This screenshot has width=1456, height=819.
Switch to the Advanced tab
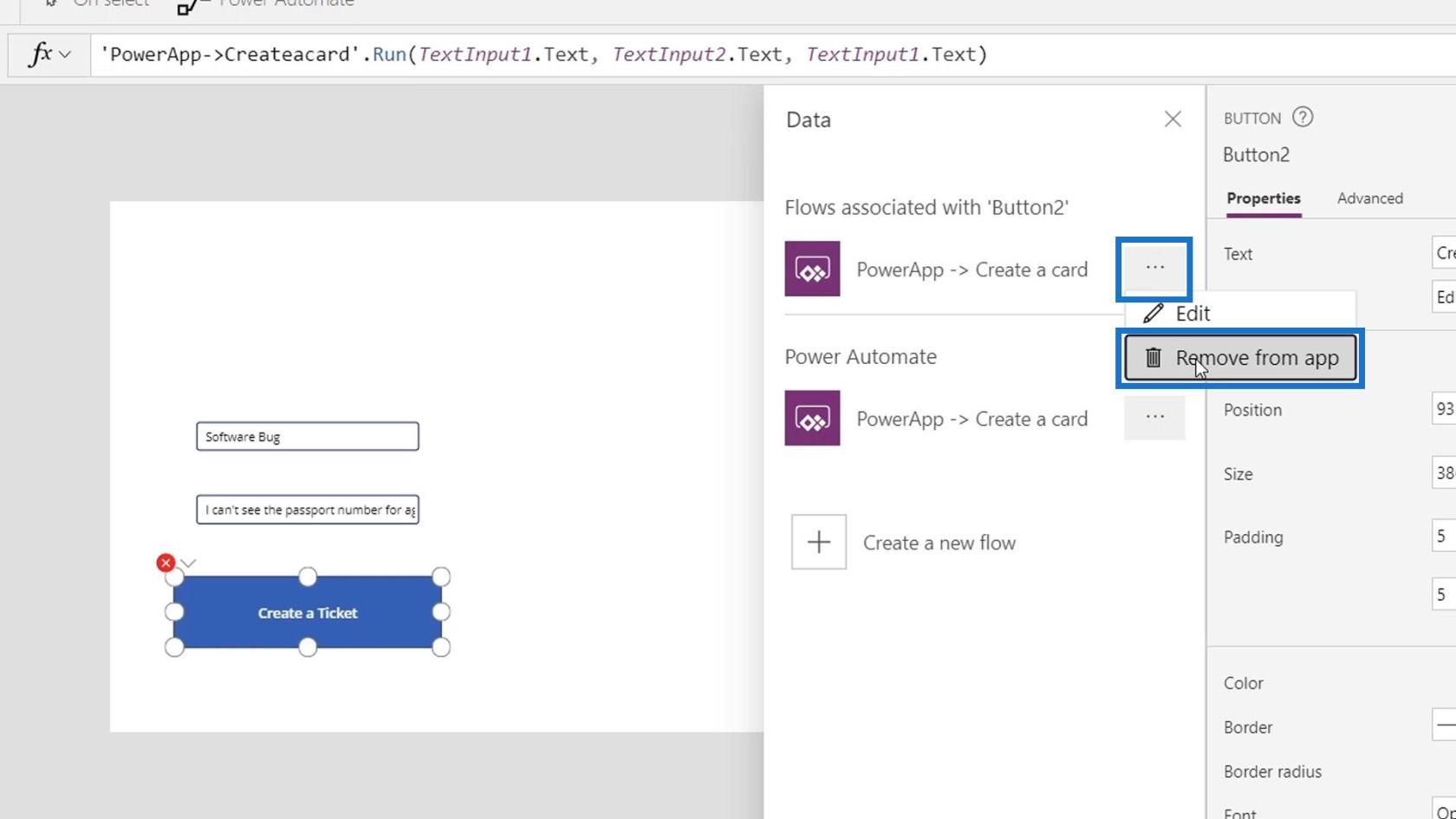[1369, 198]
